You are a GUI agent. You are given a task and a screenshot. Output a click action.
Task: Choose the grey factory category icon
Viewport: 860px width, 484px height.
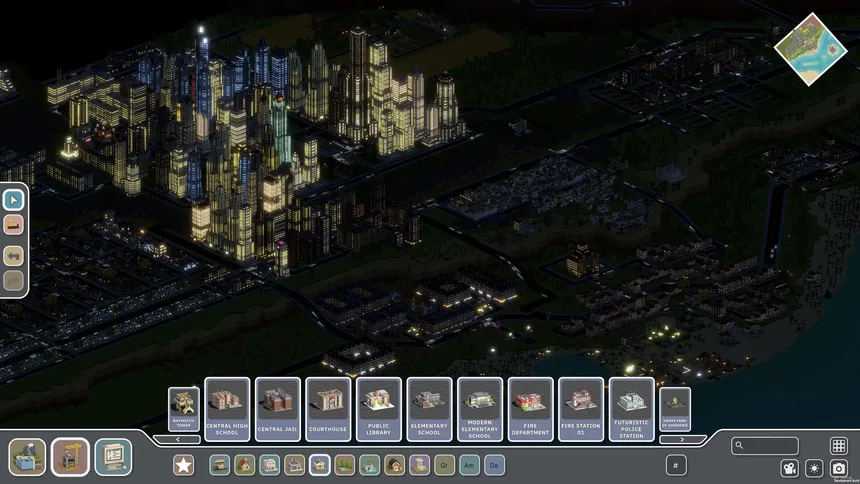[x=295, y=465]
